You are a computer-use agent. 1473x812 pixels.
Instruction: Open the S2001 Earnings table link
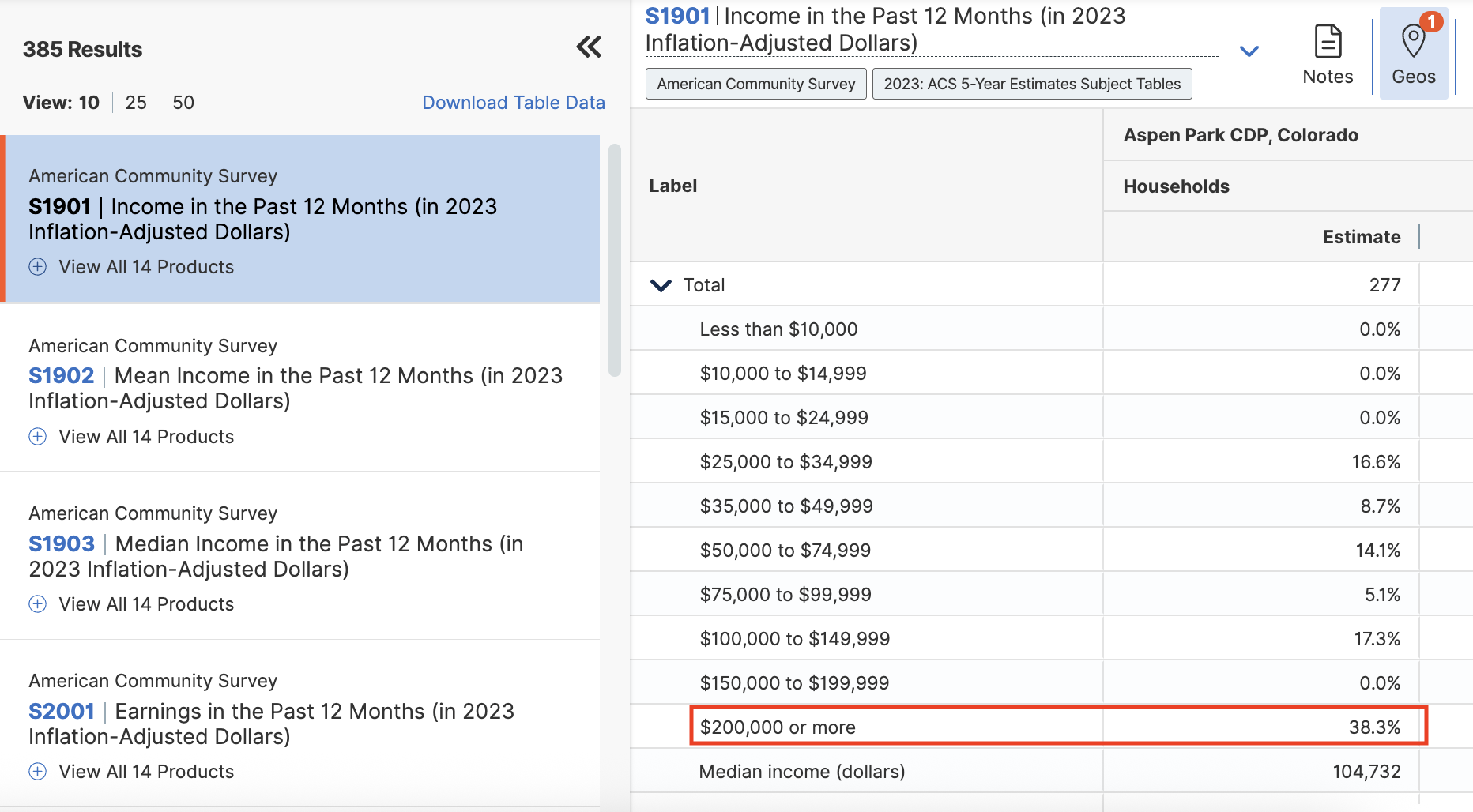click(x=62, y=712)
